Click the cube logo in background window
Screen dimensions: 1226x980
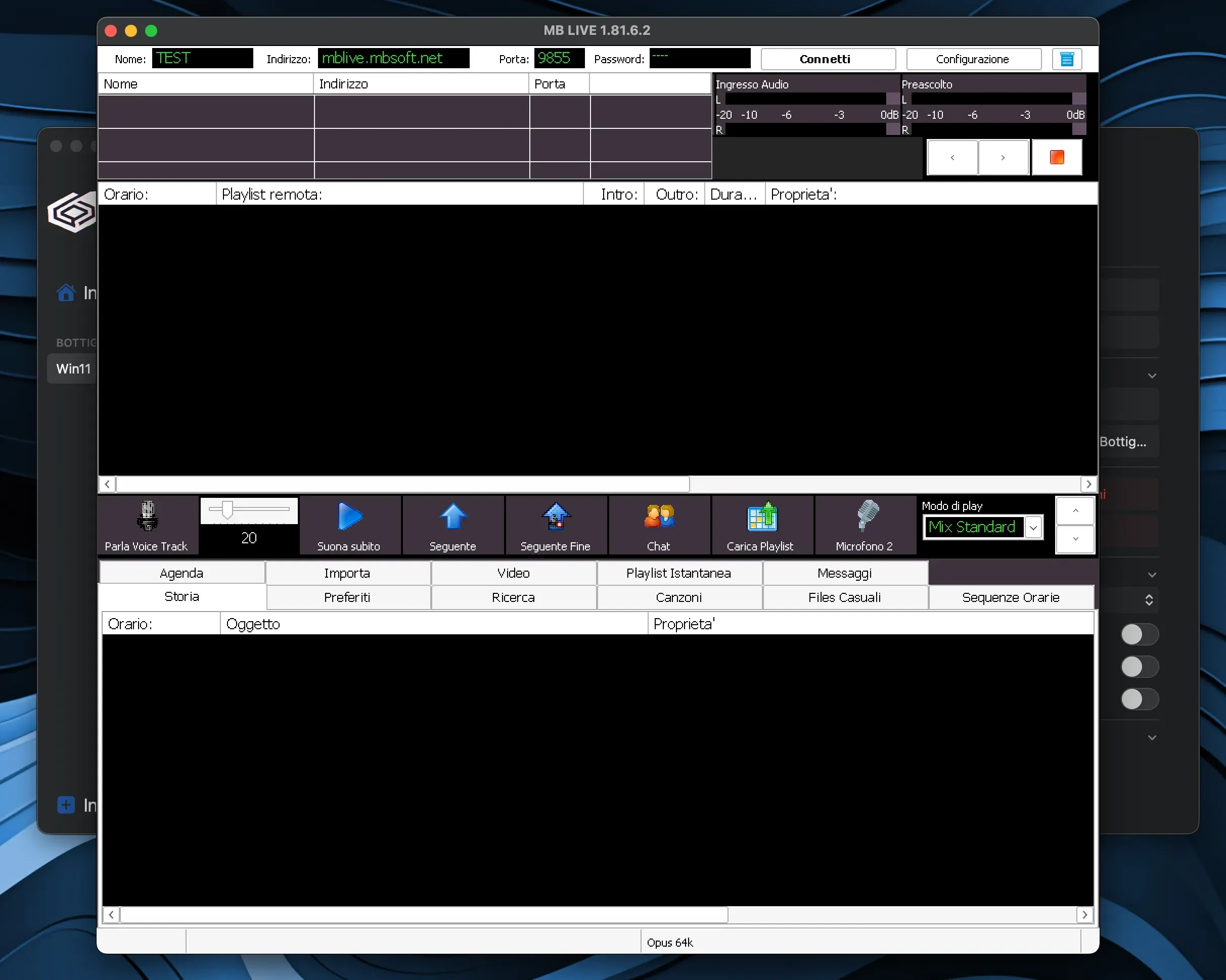[x=73, y=213]
